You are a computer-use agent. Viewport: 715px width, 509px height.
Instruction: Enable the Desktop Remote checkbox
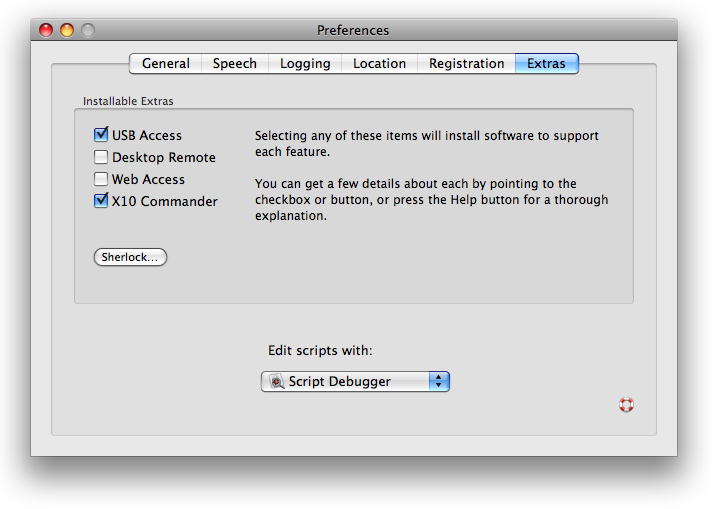[101, 157]
